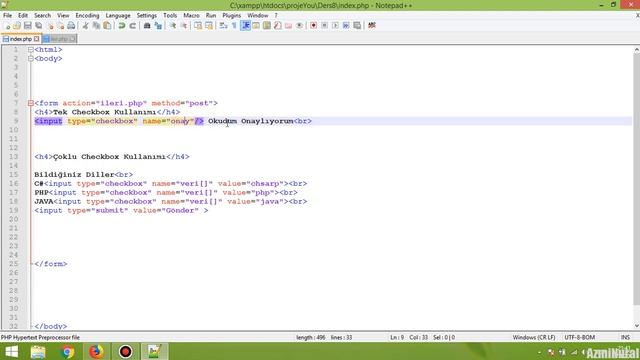Open UTF-8-BOM encoding selector in status bar
Image resolution: width=640 pixels, height=360 pixels.
pyautogui.click(x=580, y=338)
